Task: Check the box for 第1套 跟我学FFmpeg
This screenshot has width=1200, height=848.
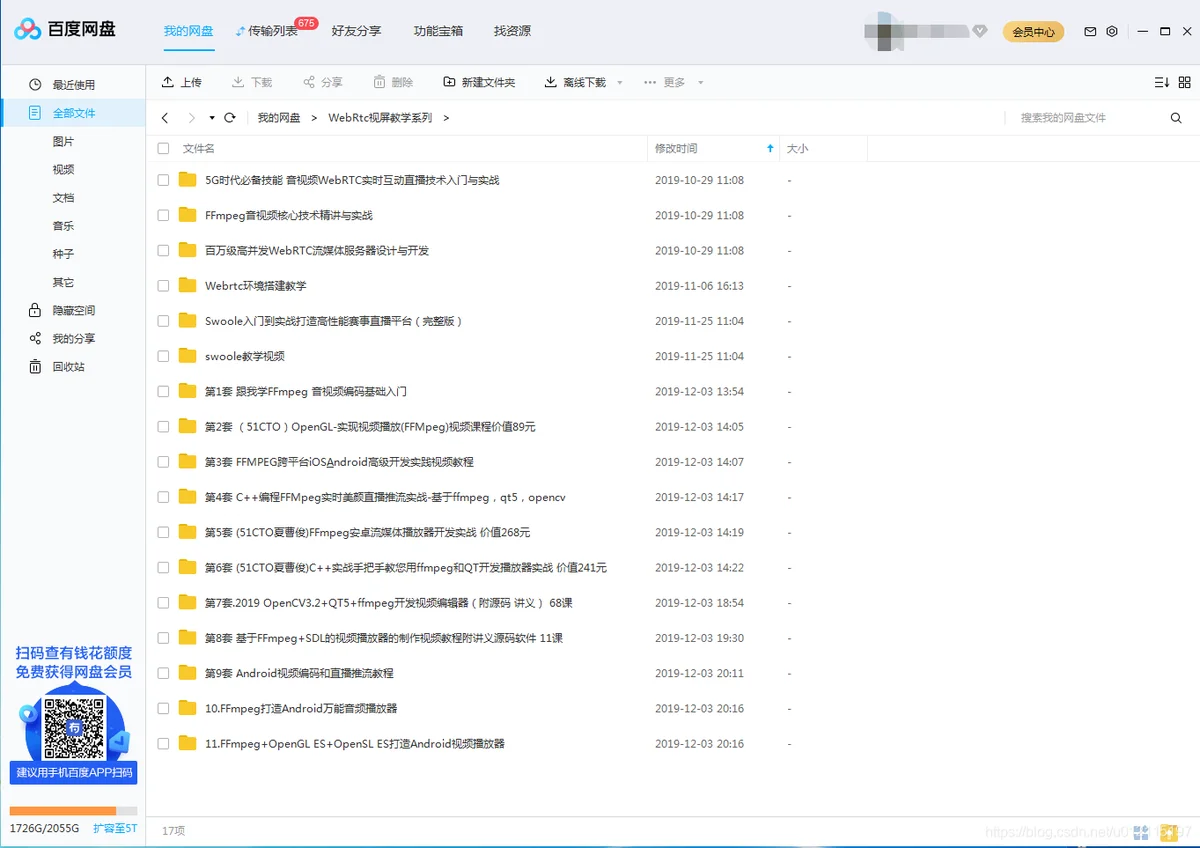Action: 164,391
